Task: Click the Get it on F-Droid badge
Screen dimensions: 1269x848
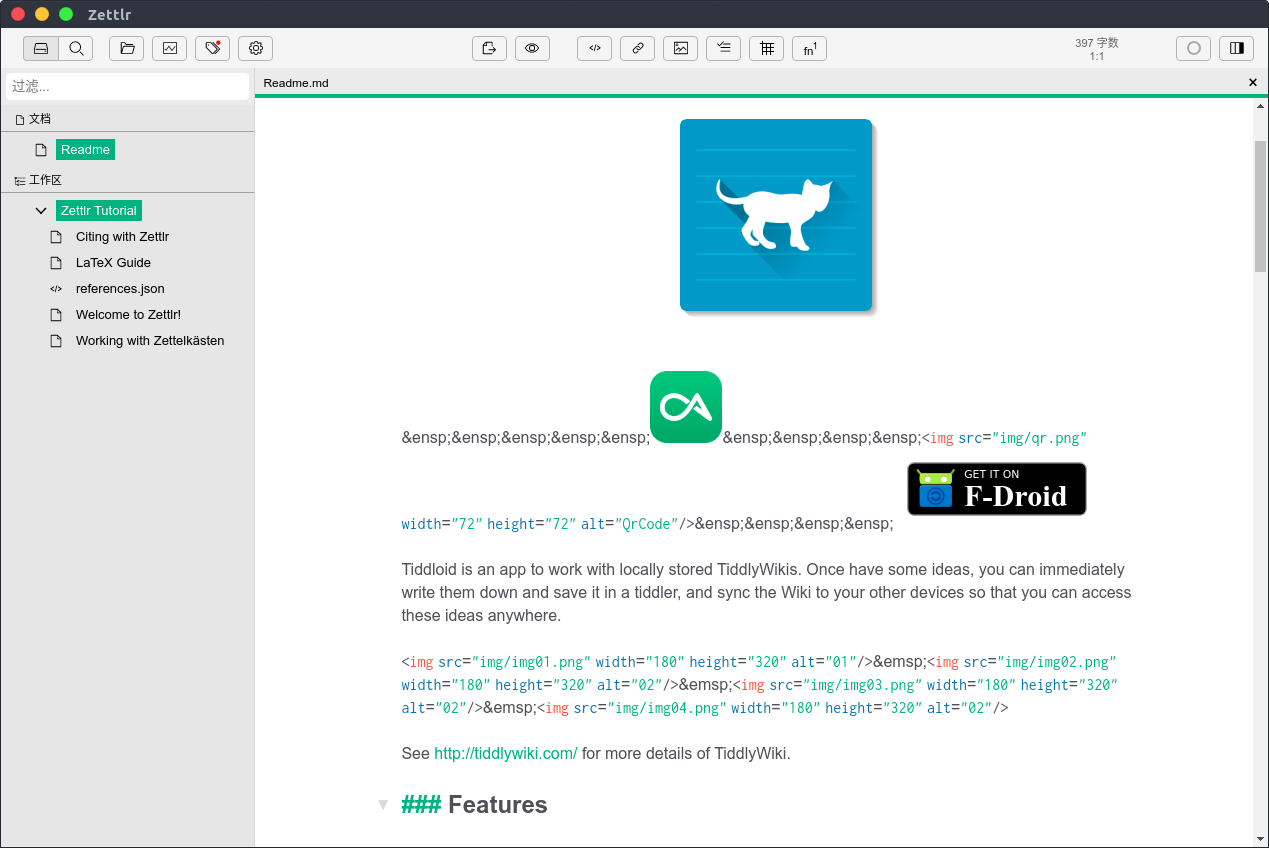Action: click(997, 489)
